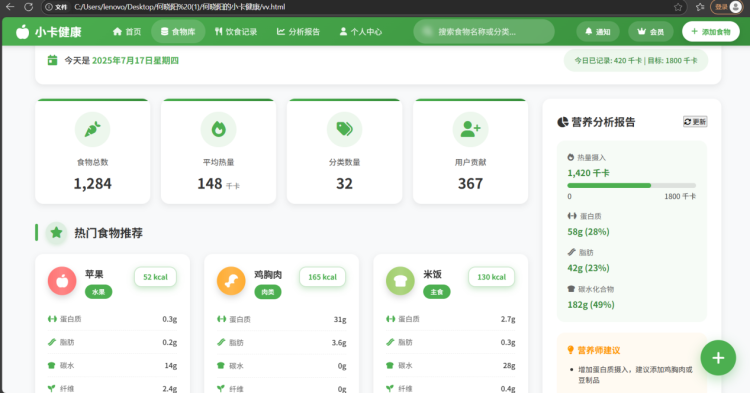Click the user-plus icon in 用户贡献 card
The height and width of the screenshot is (393, 750).
470,129
